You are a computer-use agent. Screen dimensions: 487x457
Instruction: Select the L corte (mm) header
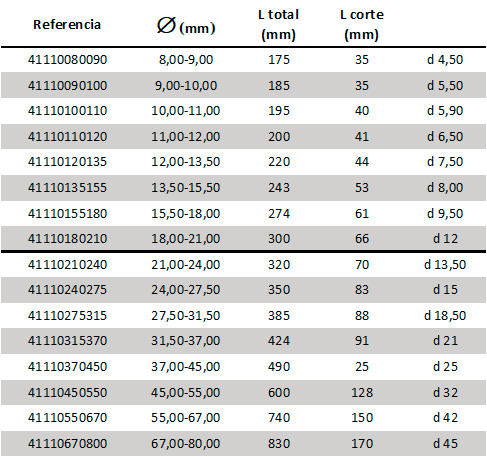tap(362, 25)
